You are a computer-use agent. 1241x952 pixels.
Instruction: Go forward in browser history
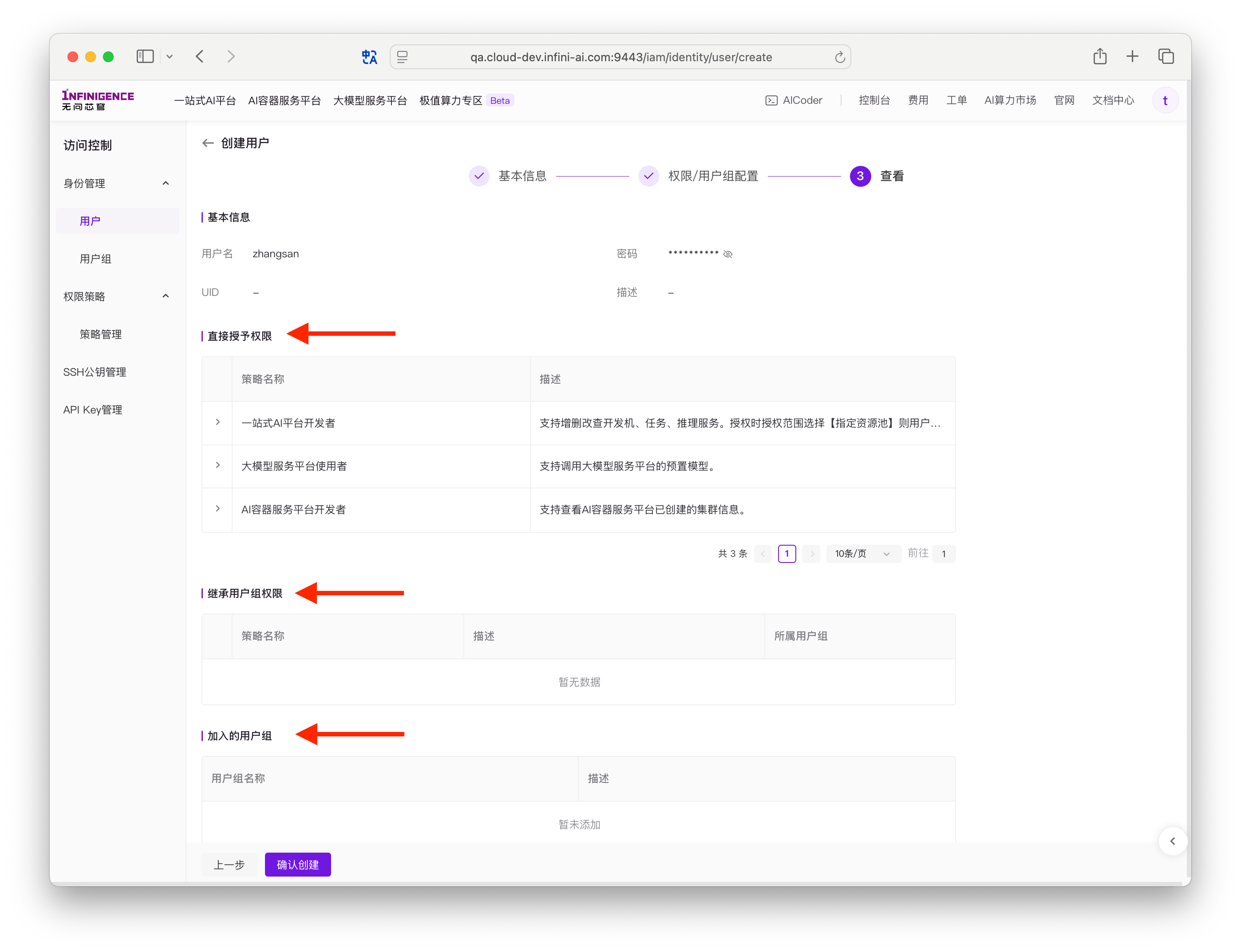pyautogui.click(x=231, y=57)
